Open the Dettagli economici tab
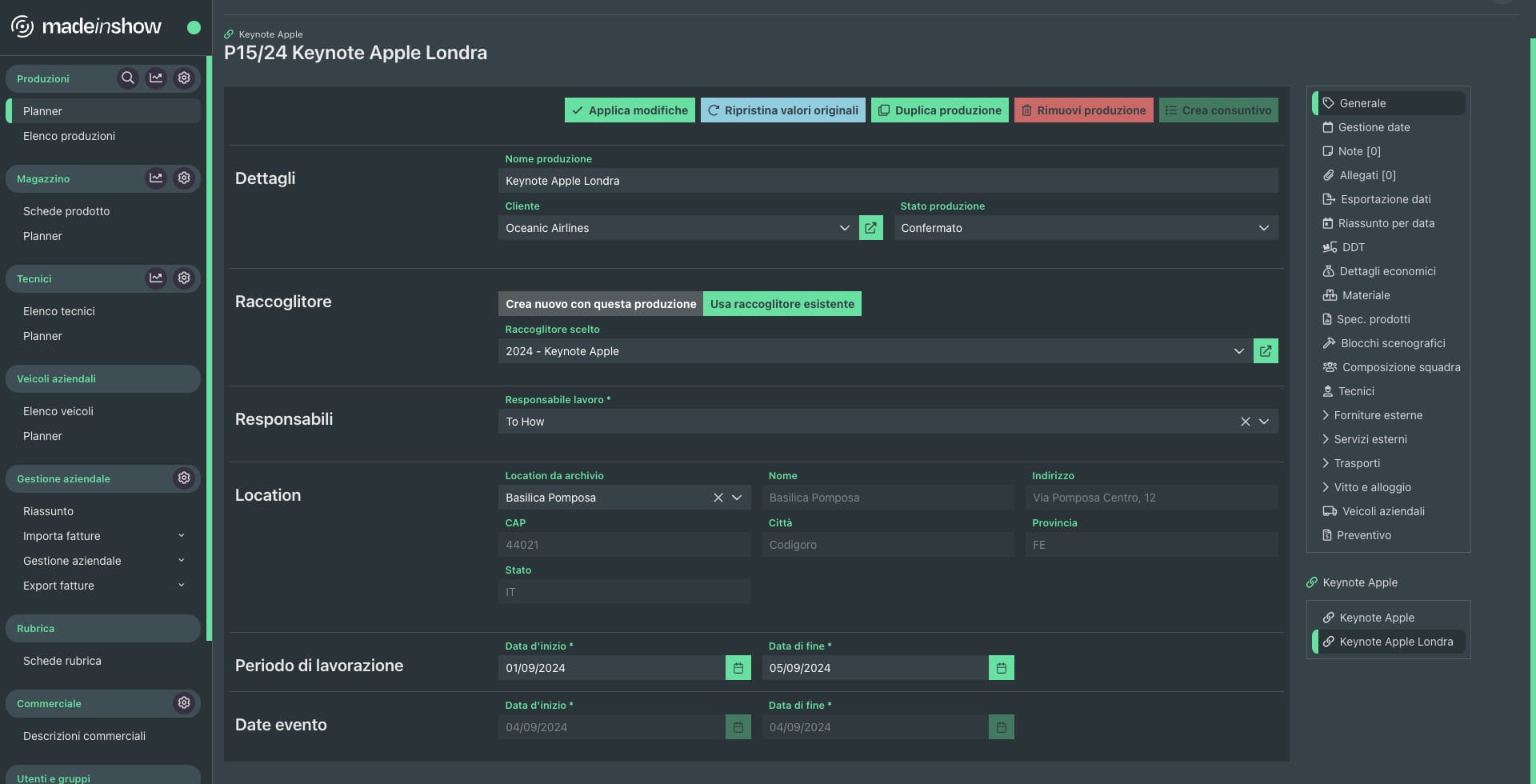Screen dimensions: 1536x784 point(1389,271)
